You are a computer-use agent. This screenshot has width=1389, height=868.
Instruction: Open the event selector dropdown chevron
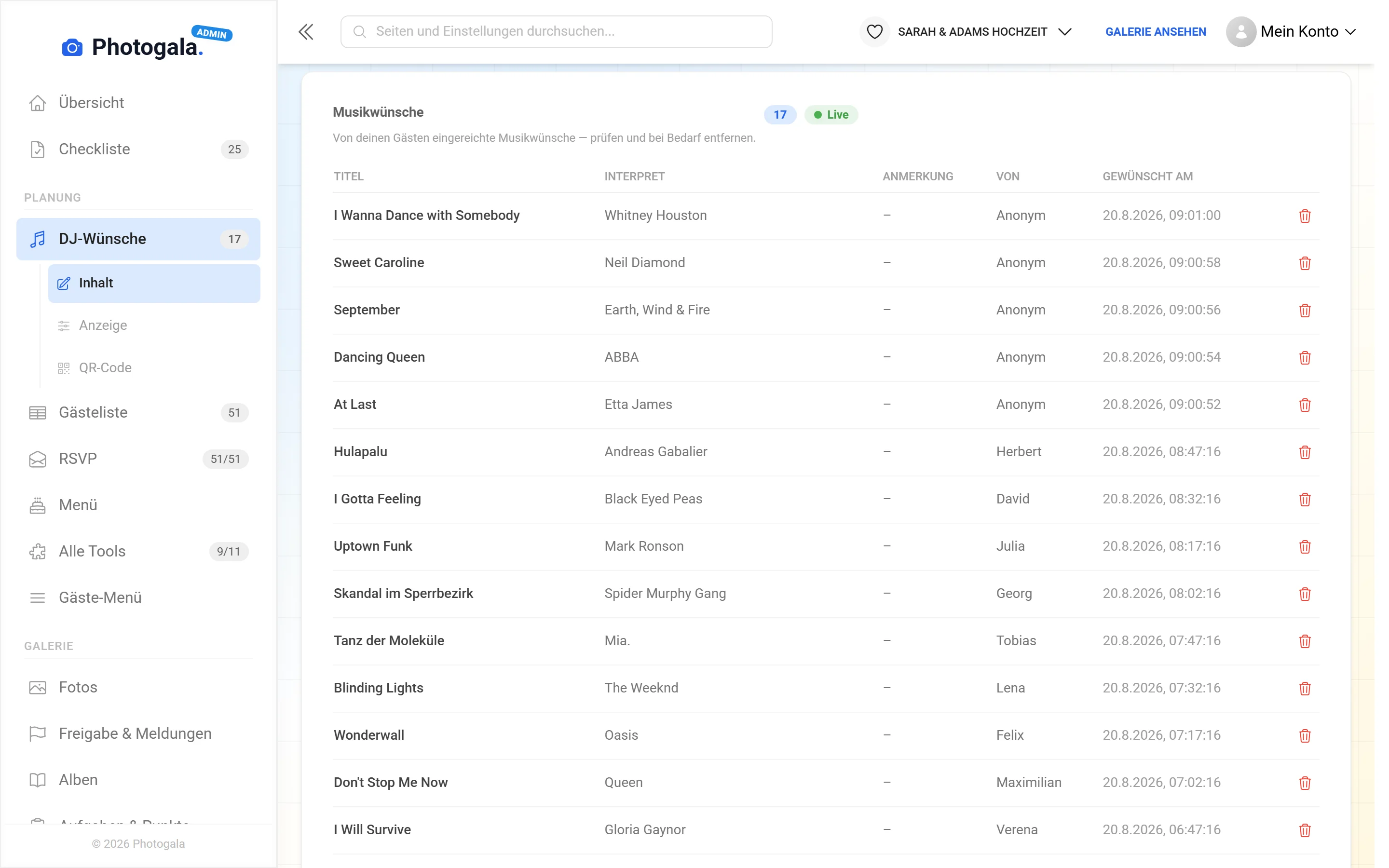(1065, 31)
